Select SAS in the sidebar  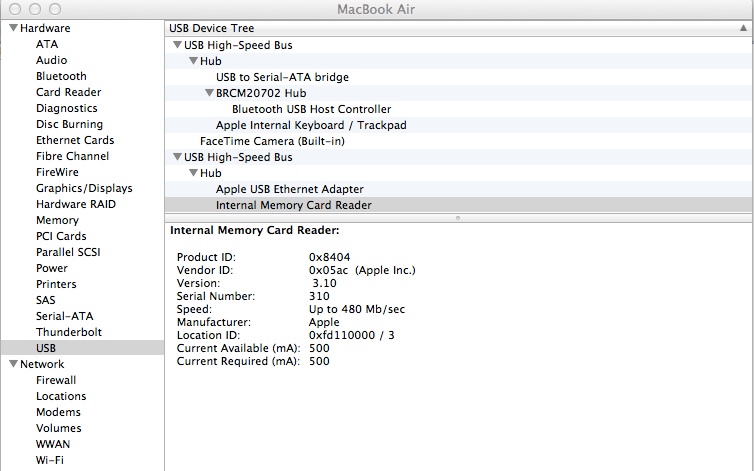(45, 300)
